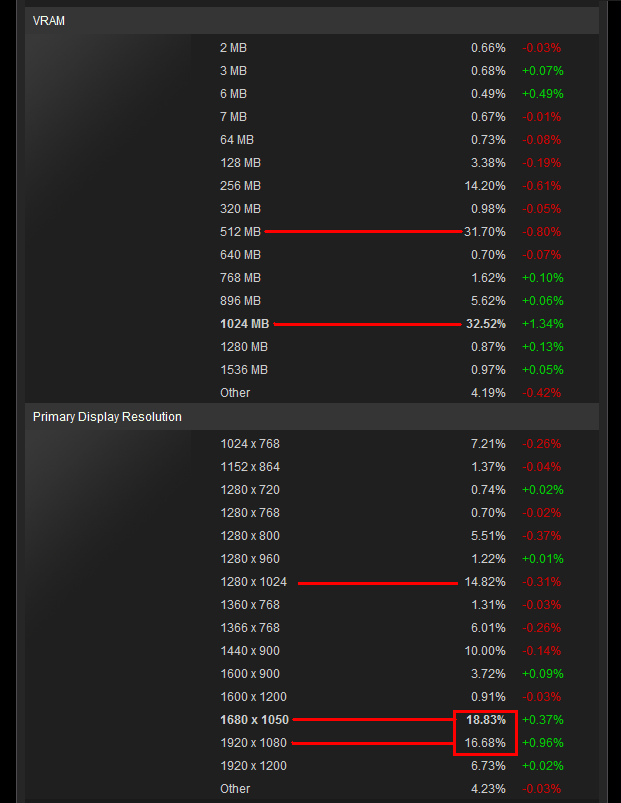Select the 1024 MB VRAM row
Screen dimensions: 621x803
(392, 324)
